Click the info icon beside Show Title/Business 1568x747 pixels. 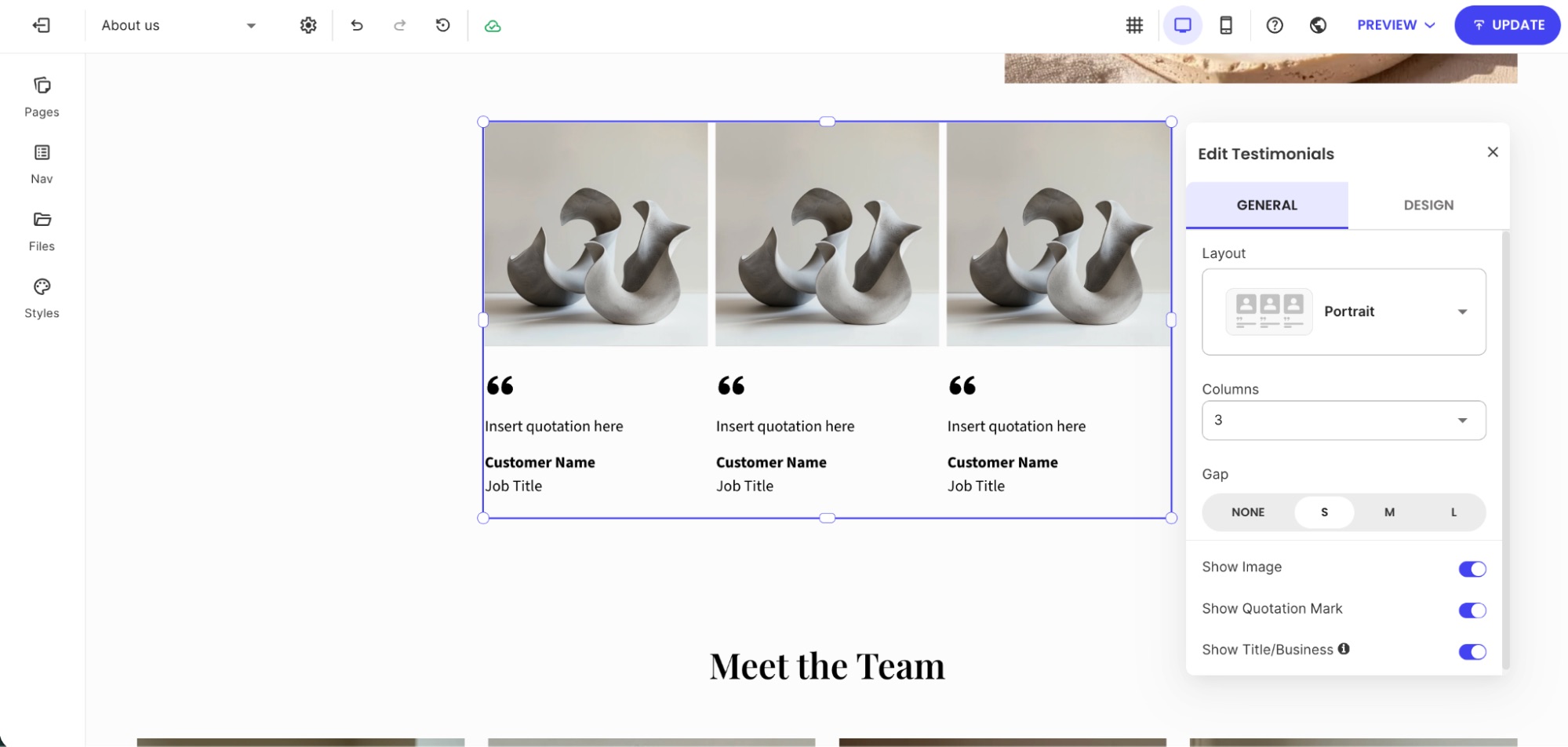coord(1344,649)
